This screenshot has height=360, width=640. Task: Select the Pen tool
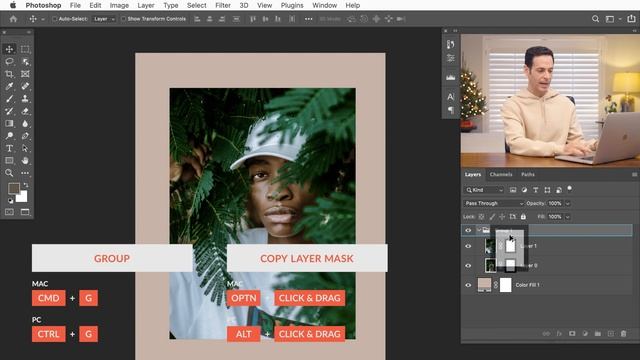(x=25, y=136)
